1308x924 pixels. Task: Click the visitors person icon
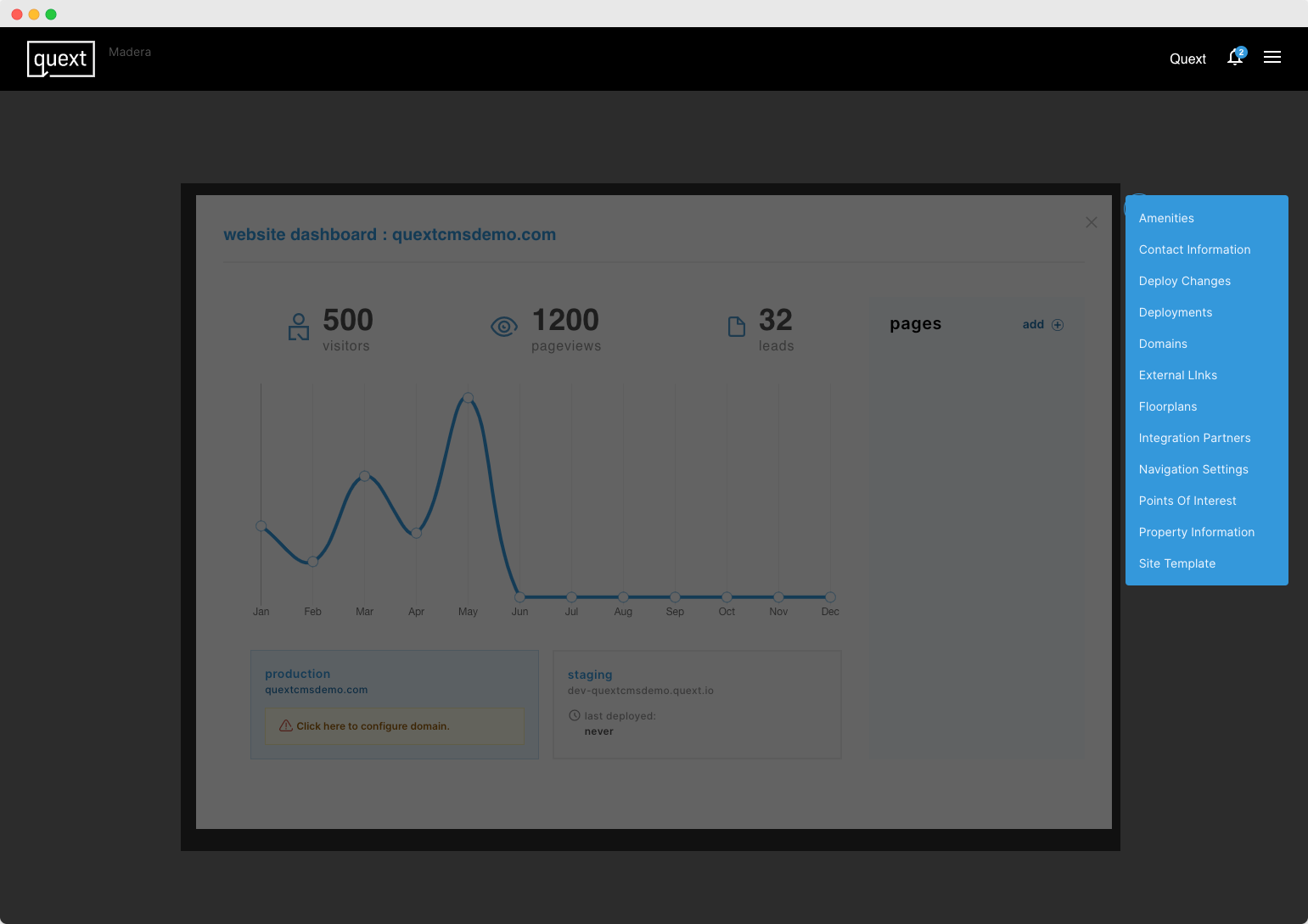point(299,327)
